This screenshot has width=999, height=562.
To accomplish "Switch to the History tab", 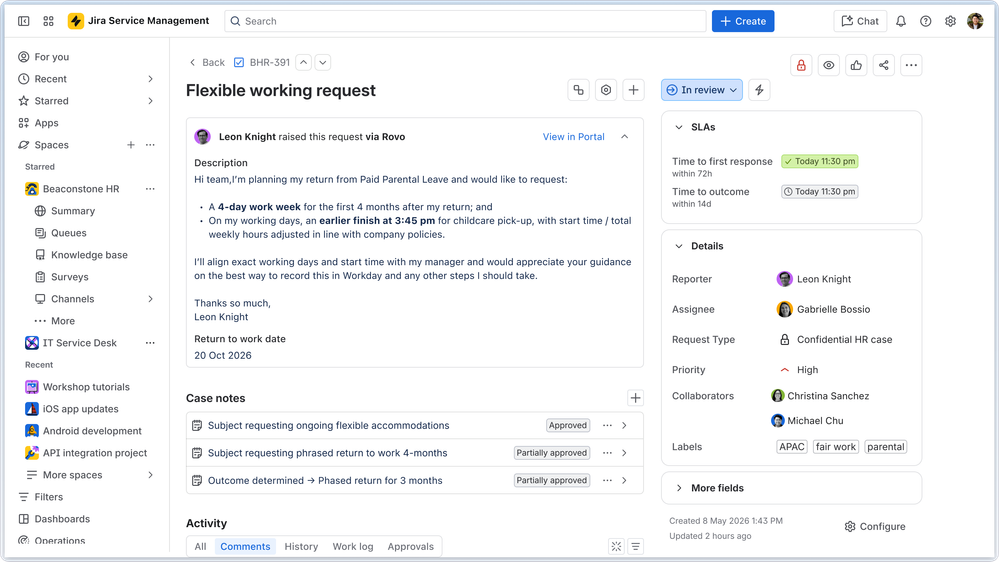I will [x=301, y=546].
